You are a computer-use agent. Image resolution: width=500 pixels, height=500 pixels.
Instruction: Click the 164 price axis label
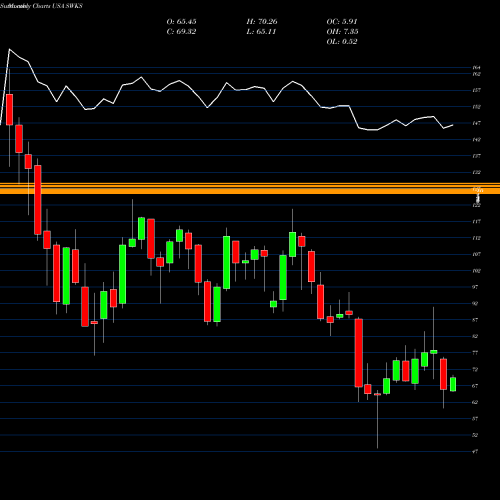pyautogui.click(x=476, y=68)
